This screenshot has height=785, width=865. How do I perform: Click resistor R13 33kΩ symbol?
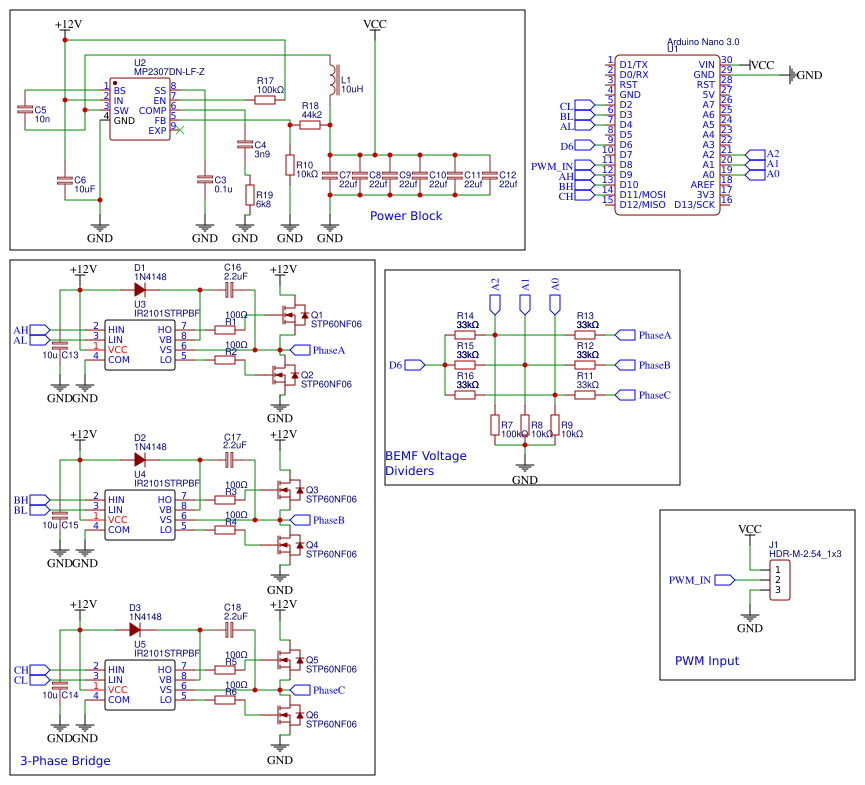pyautogui.click(x=585, y=335)
